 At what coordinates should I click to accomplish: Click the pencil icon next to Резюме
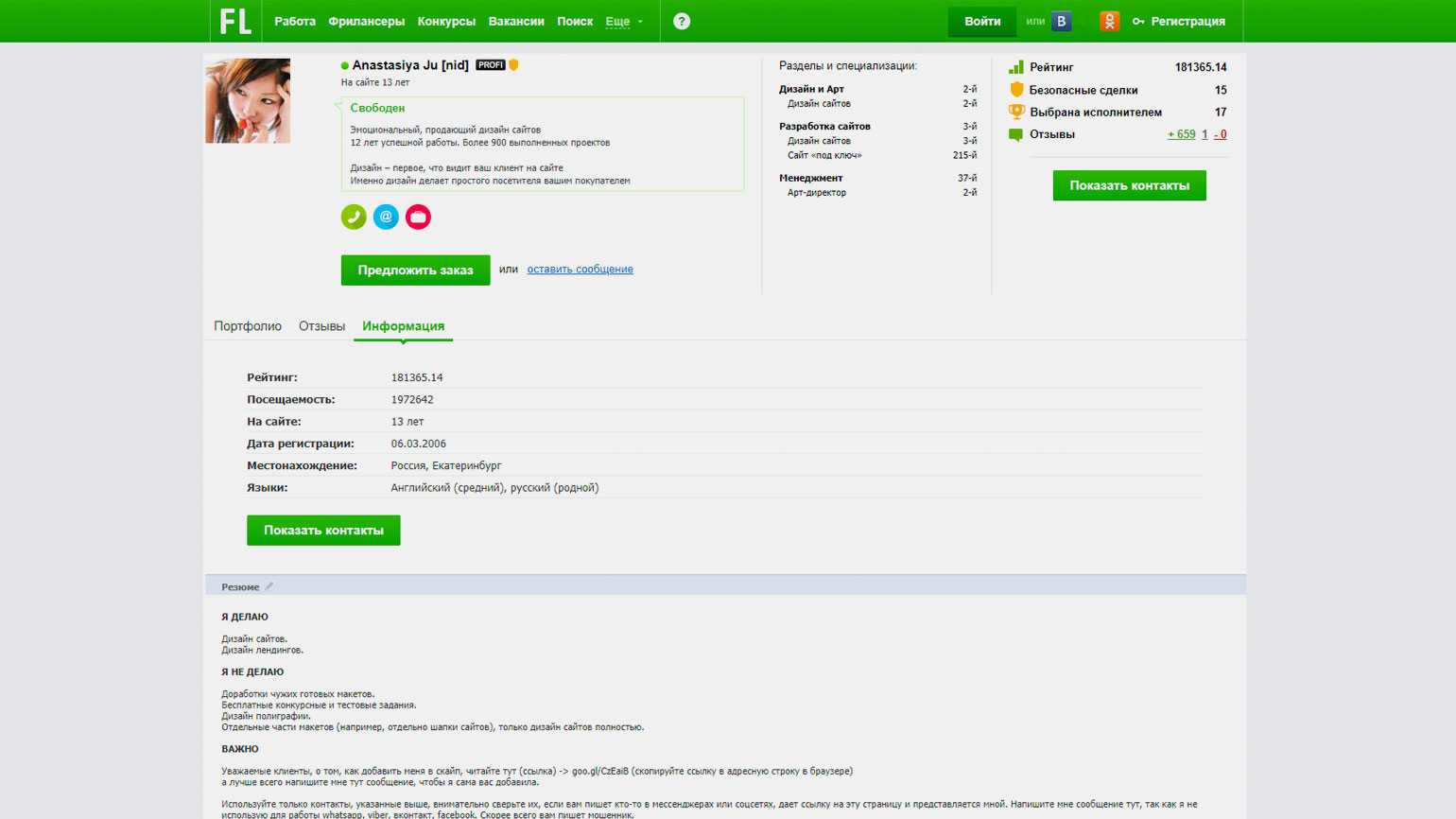coord(269,586)
